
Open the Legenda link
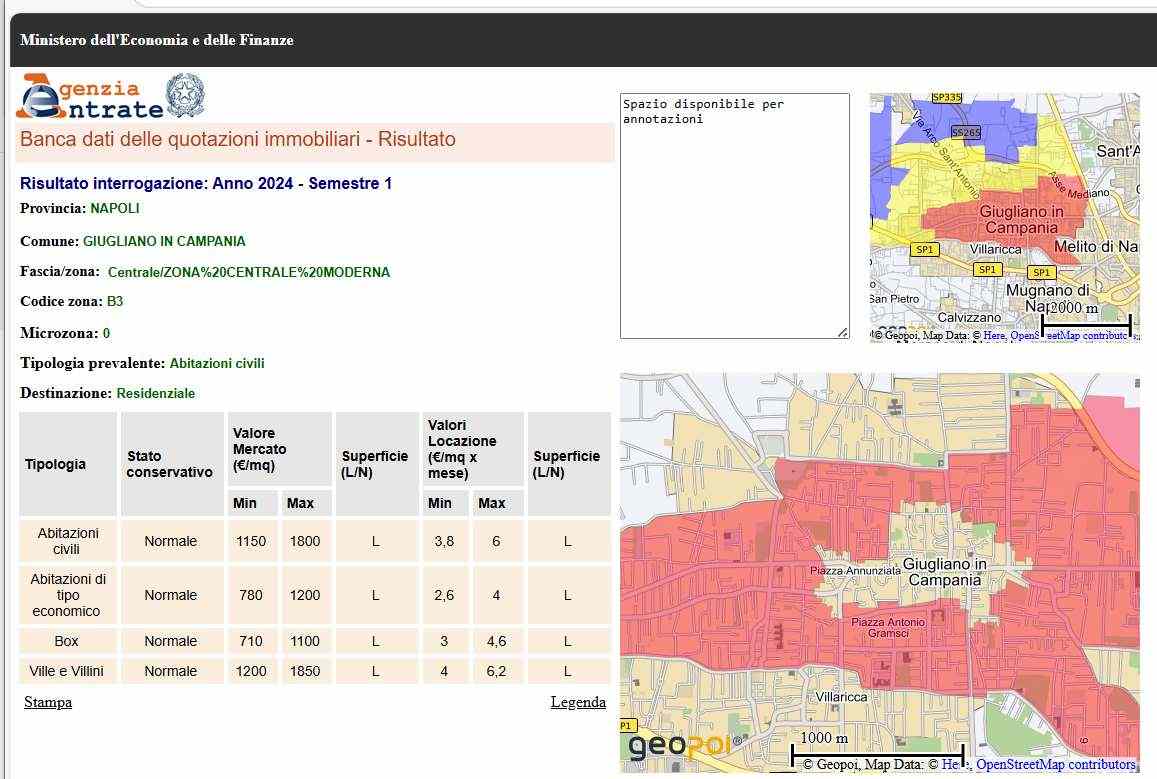pyautogui.click(x=578, y=702)
